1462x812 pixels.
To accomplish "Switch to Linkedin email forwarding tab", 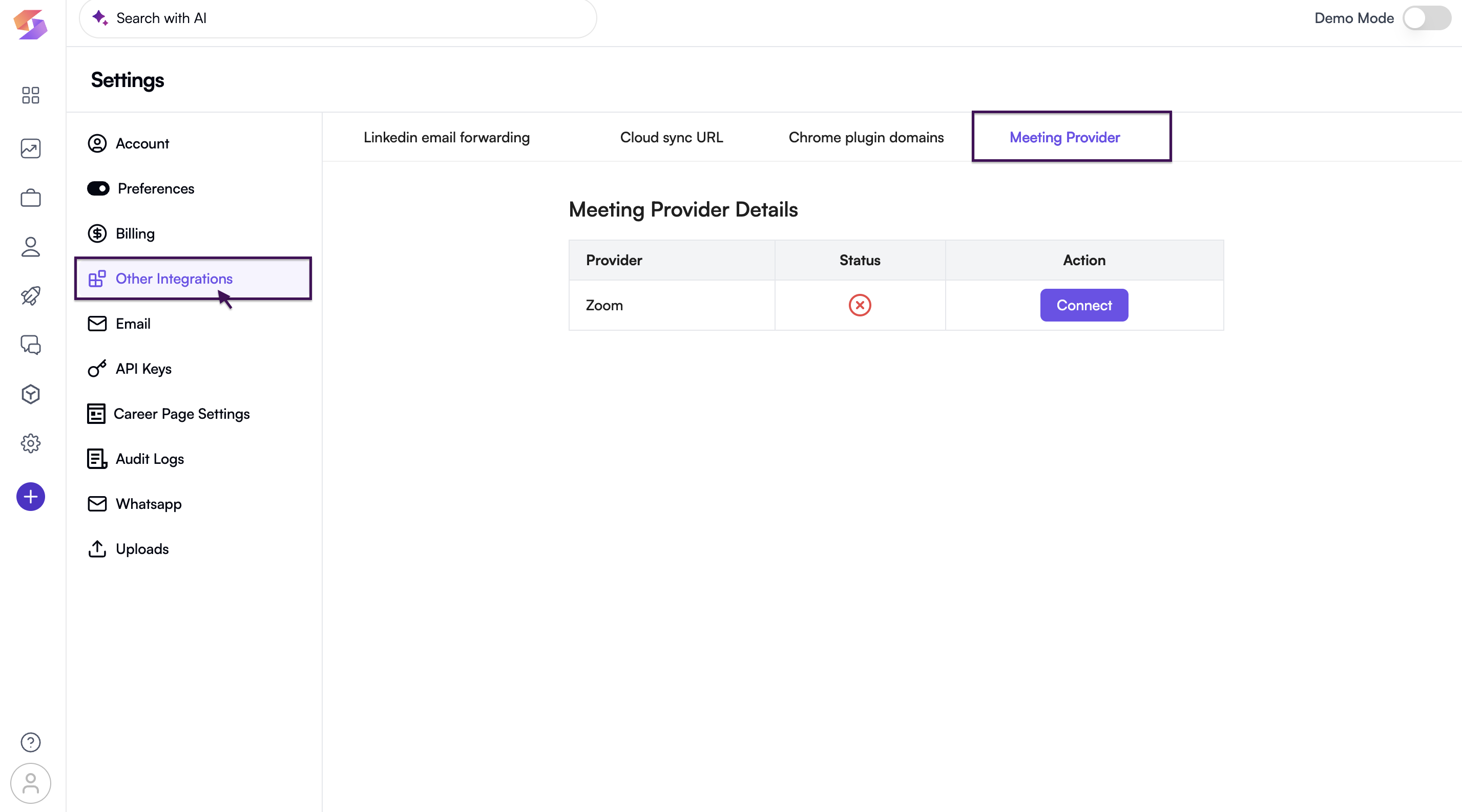I will click(447, 137).
